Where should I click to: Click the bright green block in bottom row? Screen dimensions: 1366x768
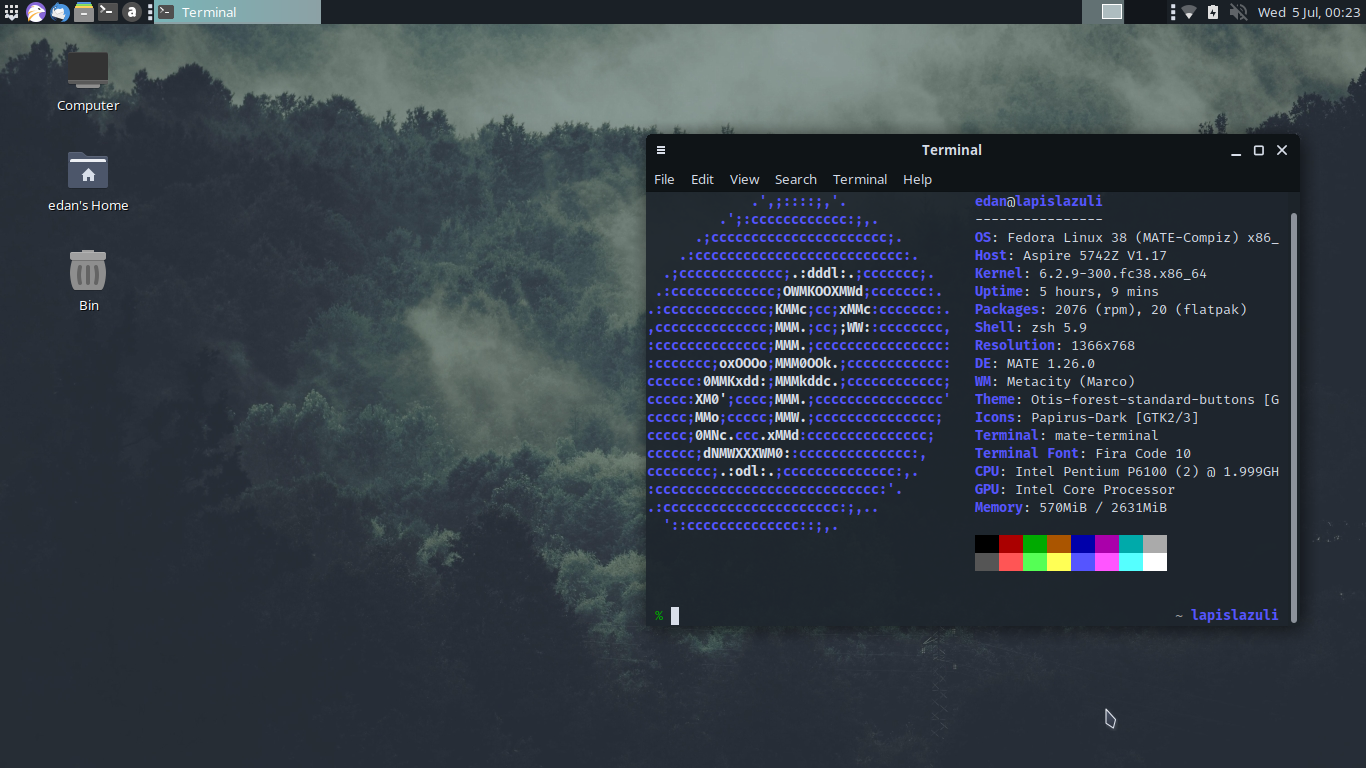[x=1035, y=562]
